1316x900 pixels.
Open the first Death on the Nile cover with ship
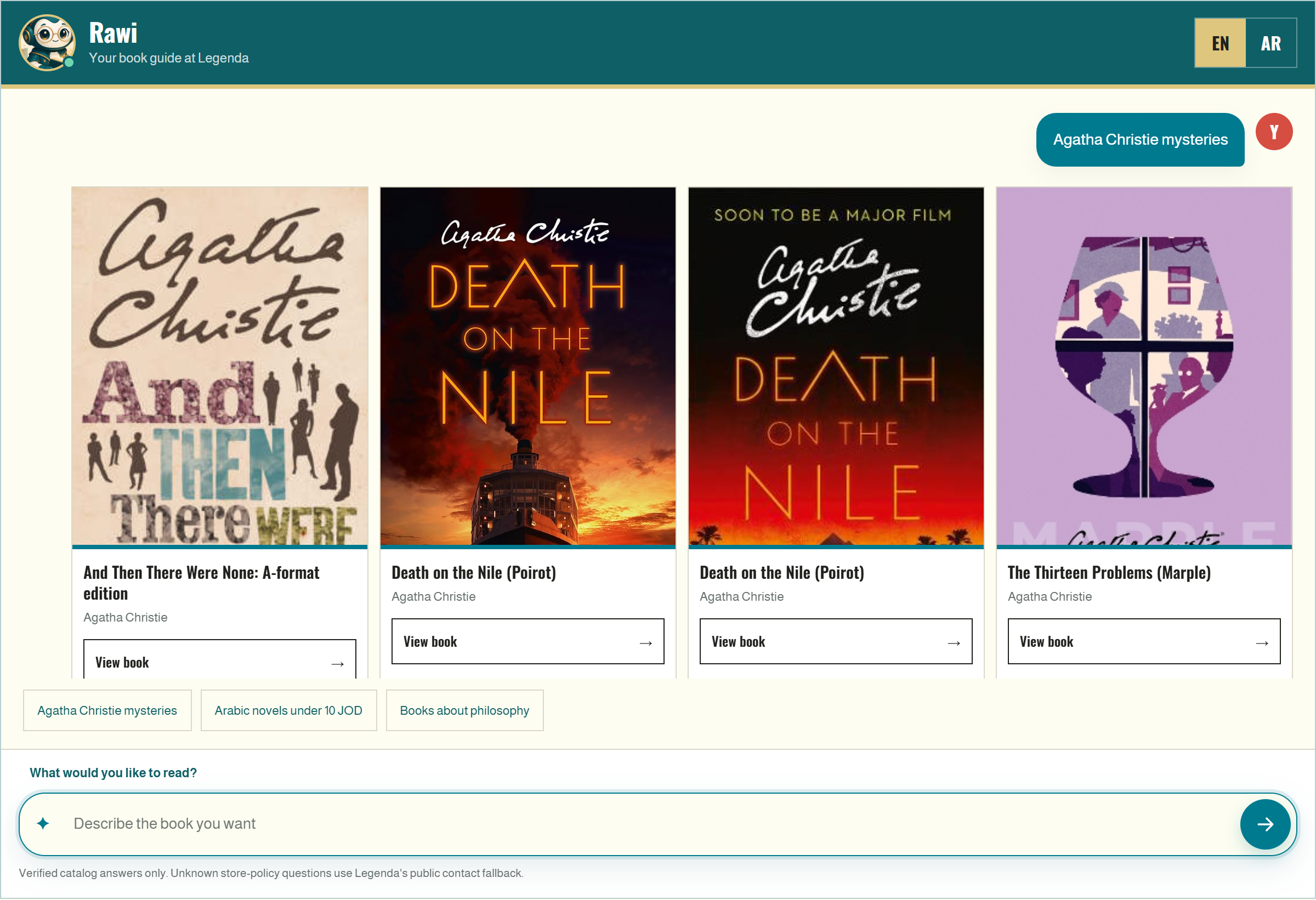click(527, 366)
